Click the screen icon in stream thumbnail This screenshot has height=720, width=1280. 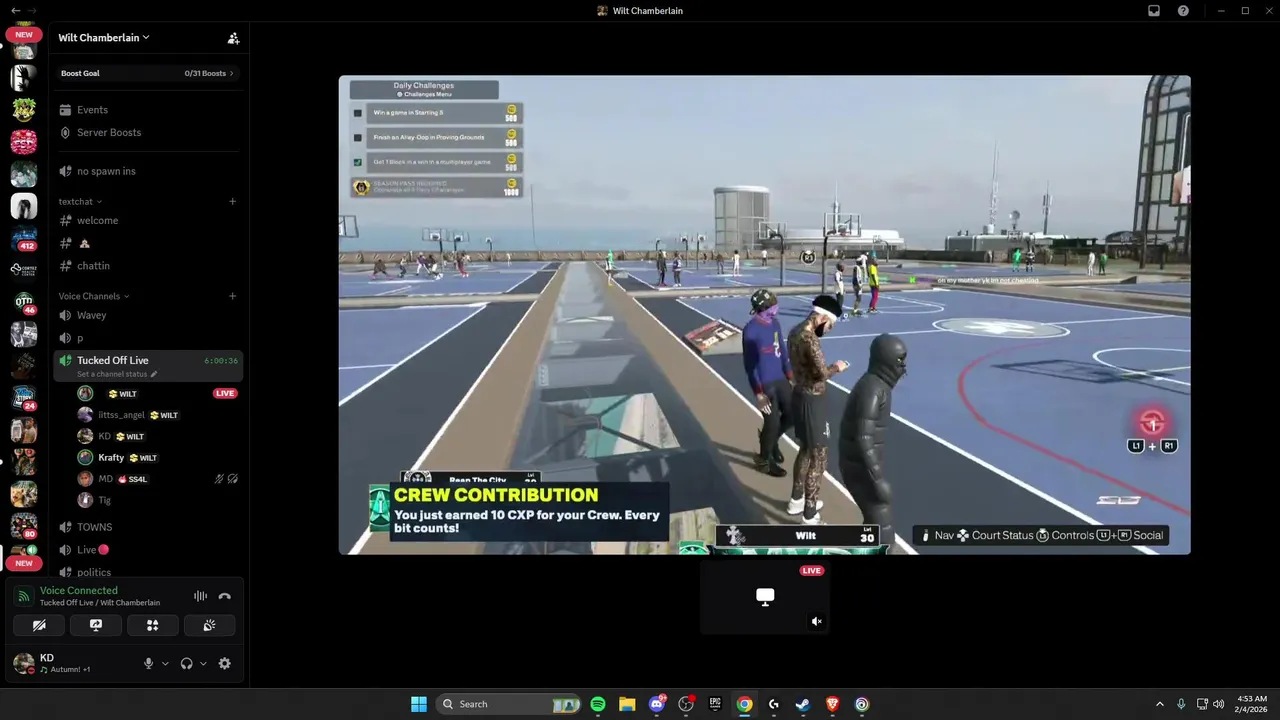(765, 597)
